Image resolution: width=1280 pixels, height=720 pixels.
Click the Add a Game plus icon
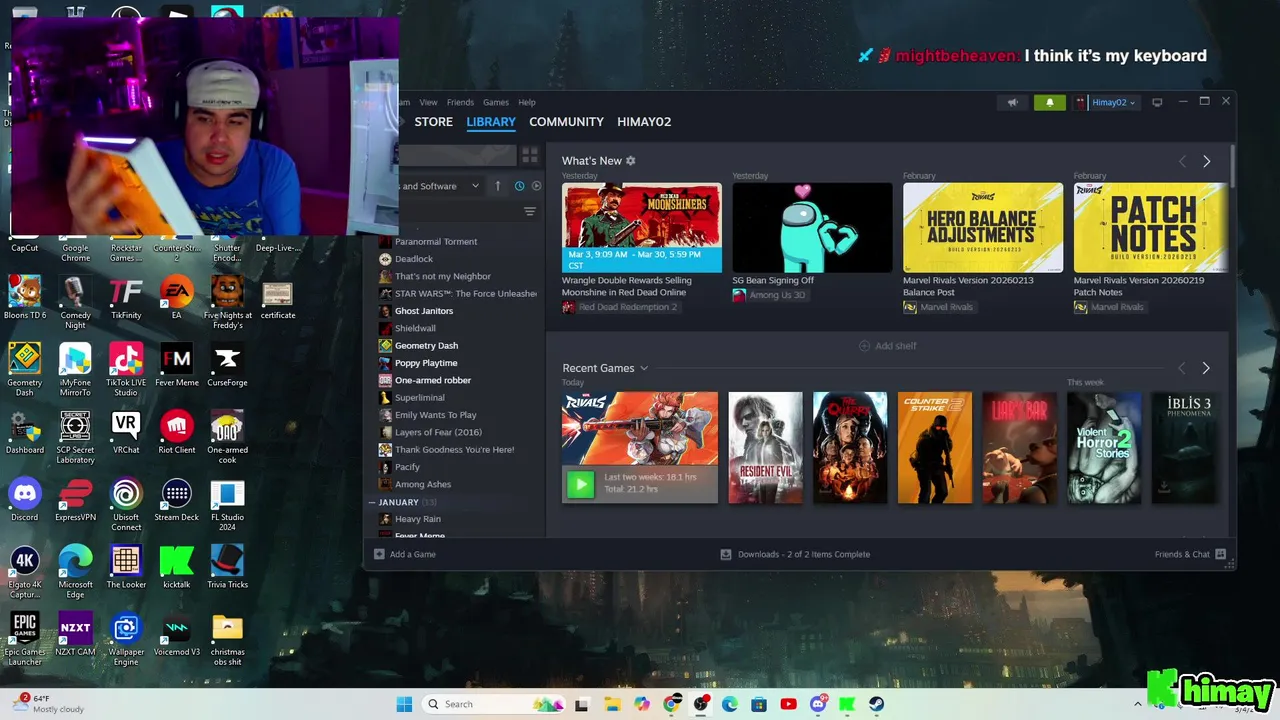(379, 554)
